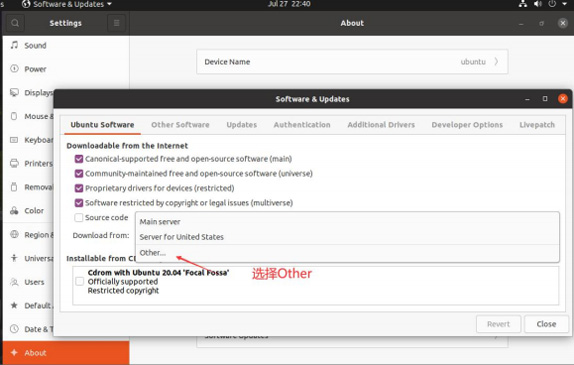Image resolution: width=574 pixels, height=365 pixels.
Task: Click the Mouse icon in Settings sidebar
Action: point(14,116)
